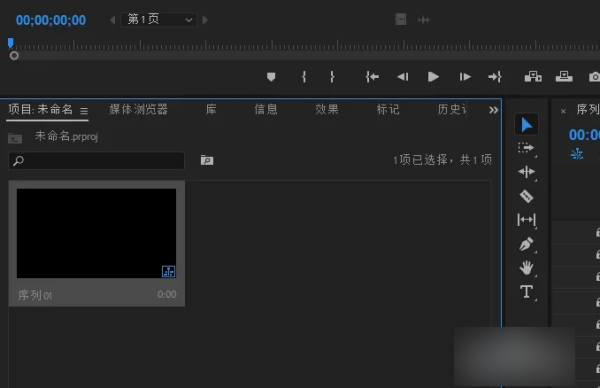This screenshot has height=388, width=600.
Task: Click the project search field
Action: 96,161
